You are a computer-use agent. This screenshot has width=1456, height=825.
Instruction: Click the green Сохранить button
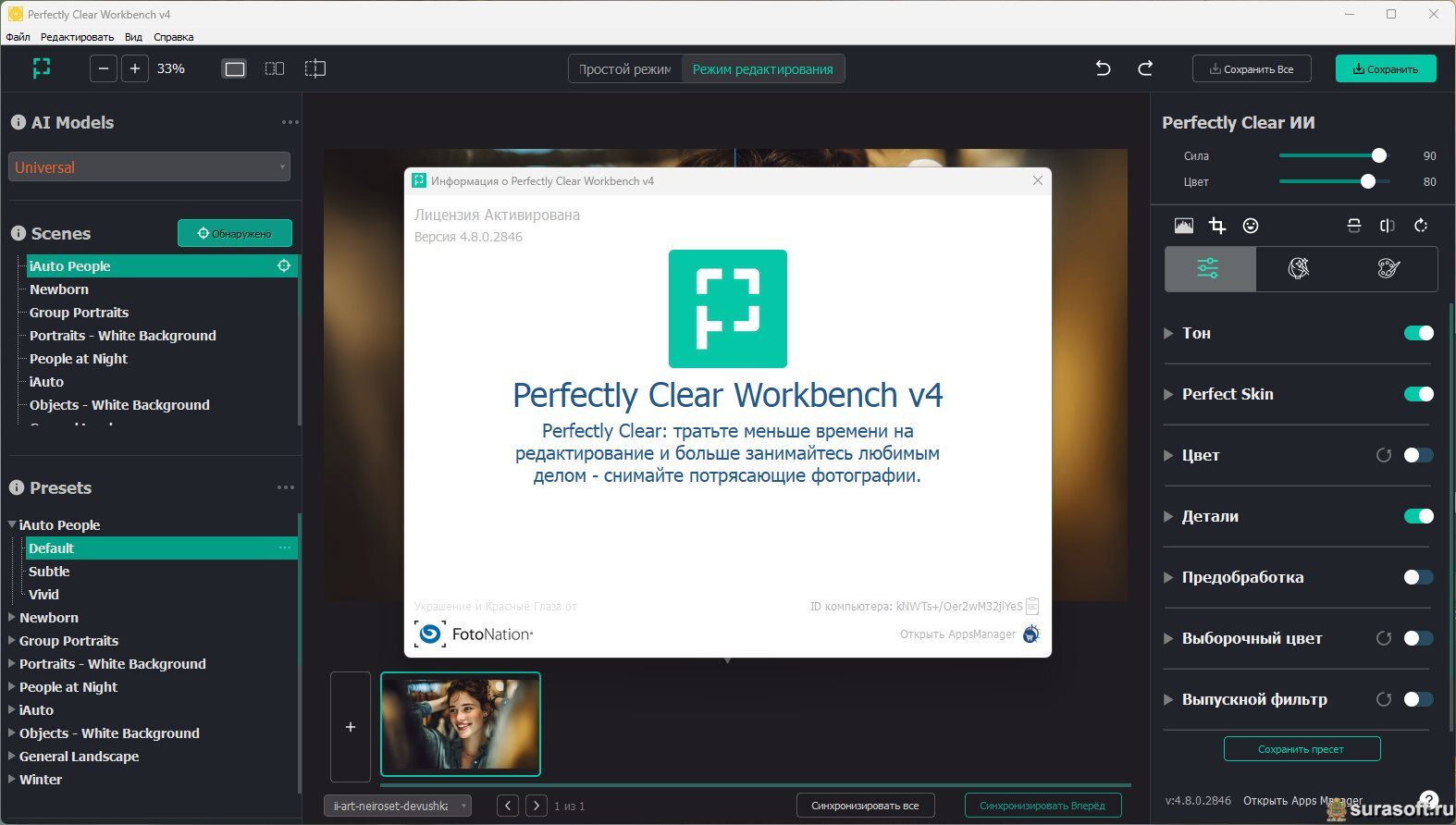[x=1386, y=68]
